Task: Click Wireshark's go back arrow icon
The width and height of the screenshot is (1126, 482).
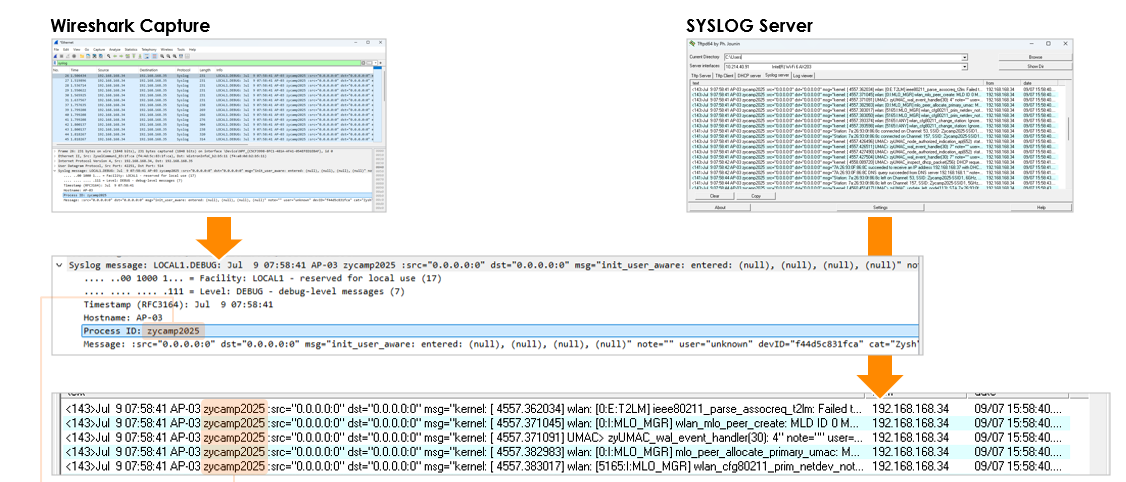Action: point(115,56)
